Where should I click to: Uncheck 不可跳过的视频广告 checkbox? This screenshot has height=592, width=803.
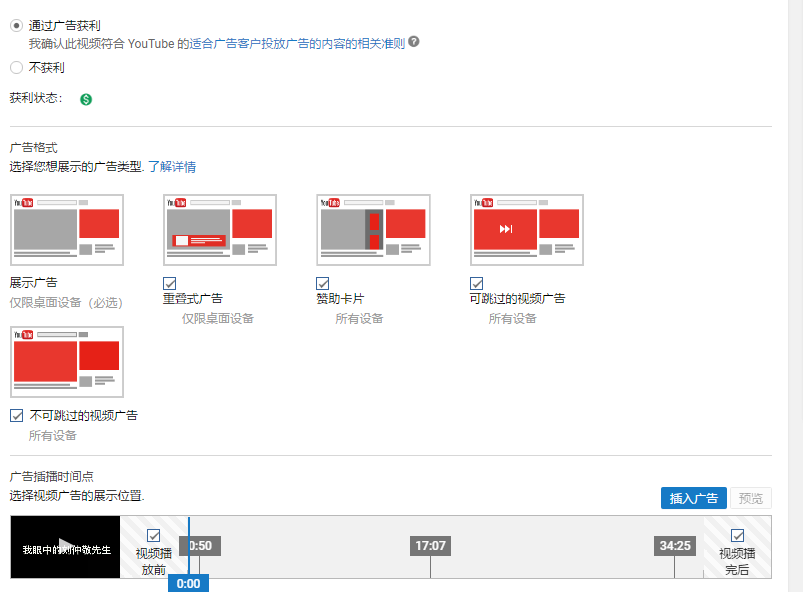[x=17, y=415]
